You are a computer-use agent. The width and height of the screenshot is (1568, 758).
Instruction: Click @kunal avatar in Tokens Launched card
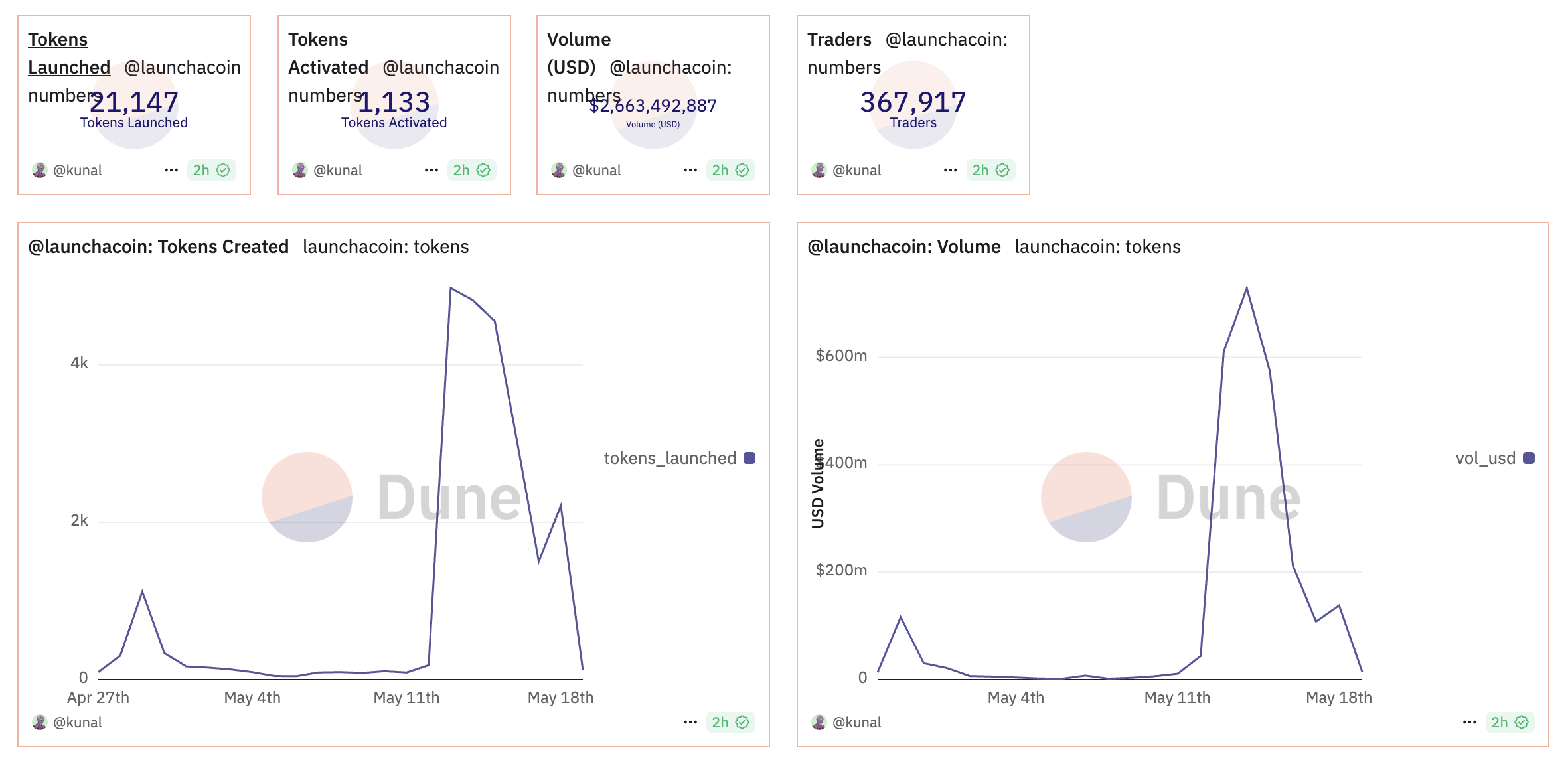(x=40, y=170)
